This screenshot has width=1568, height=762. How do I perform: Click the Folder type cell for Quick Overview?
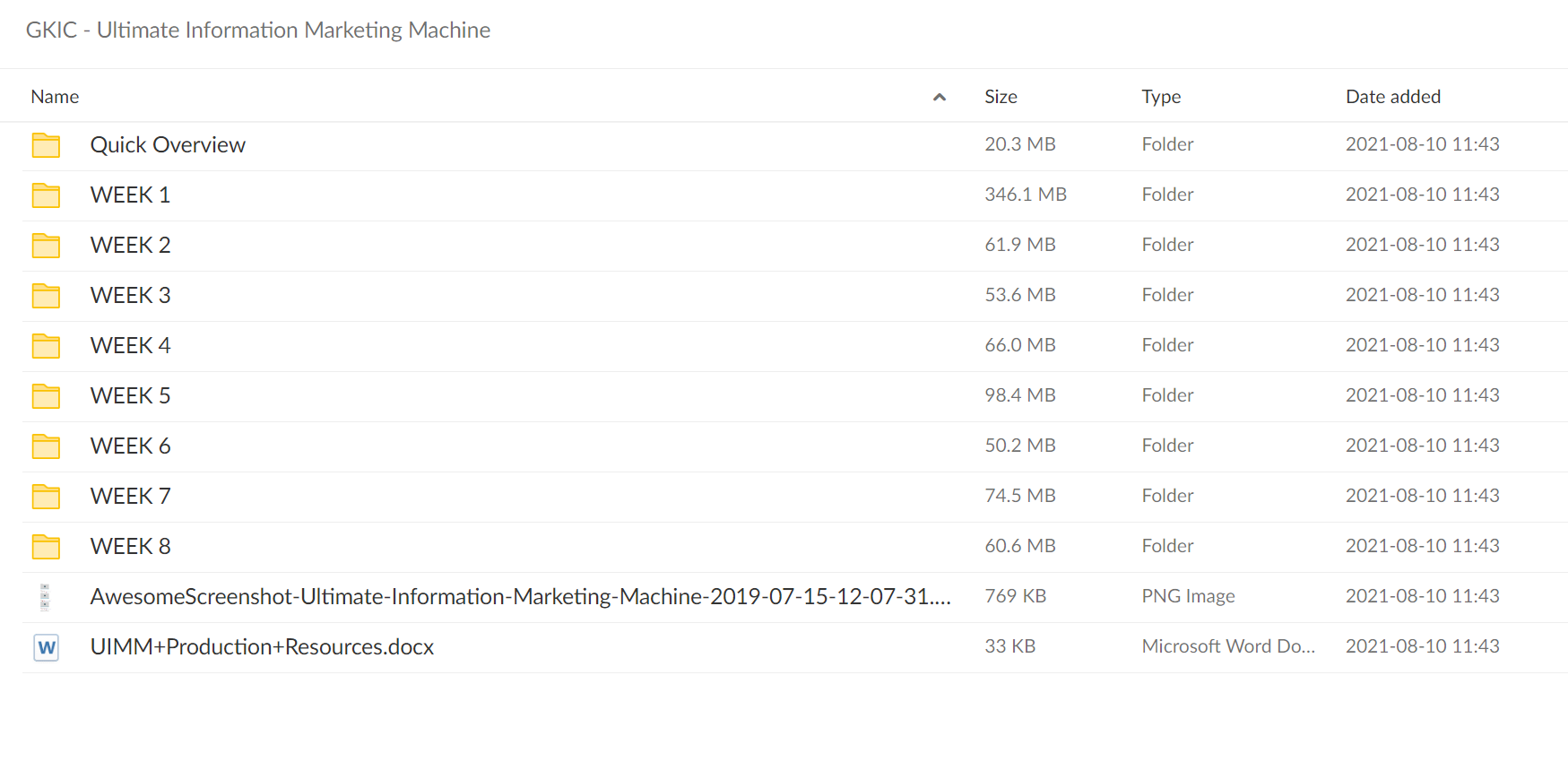click(x=1167, y=144)
